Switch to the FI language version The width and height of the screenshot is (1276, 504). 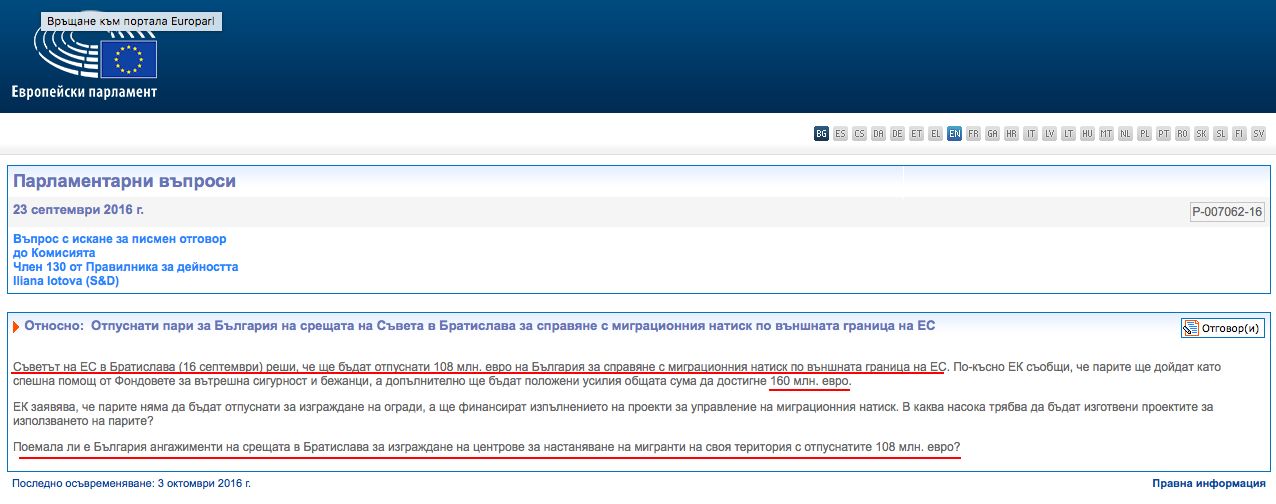1239,133
